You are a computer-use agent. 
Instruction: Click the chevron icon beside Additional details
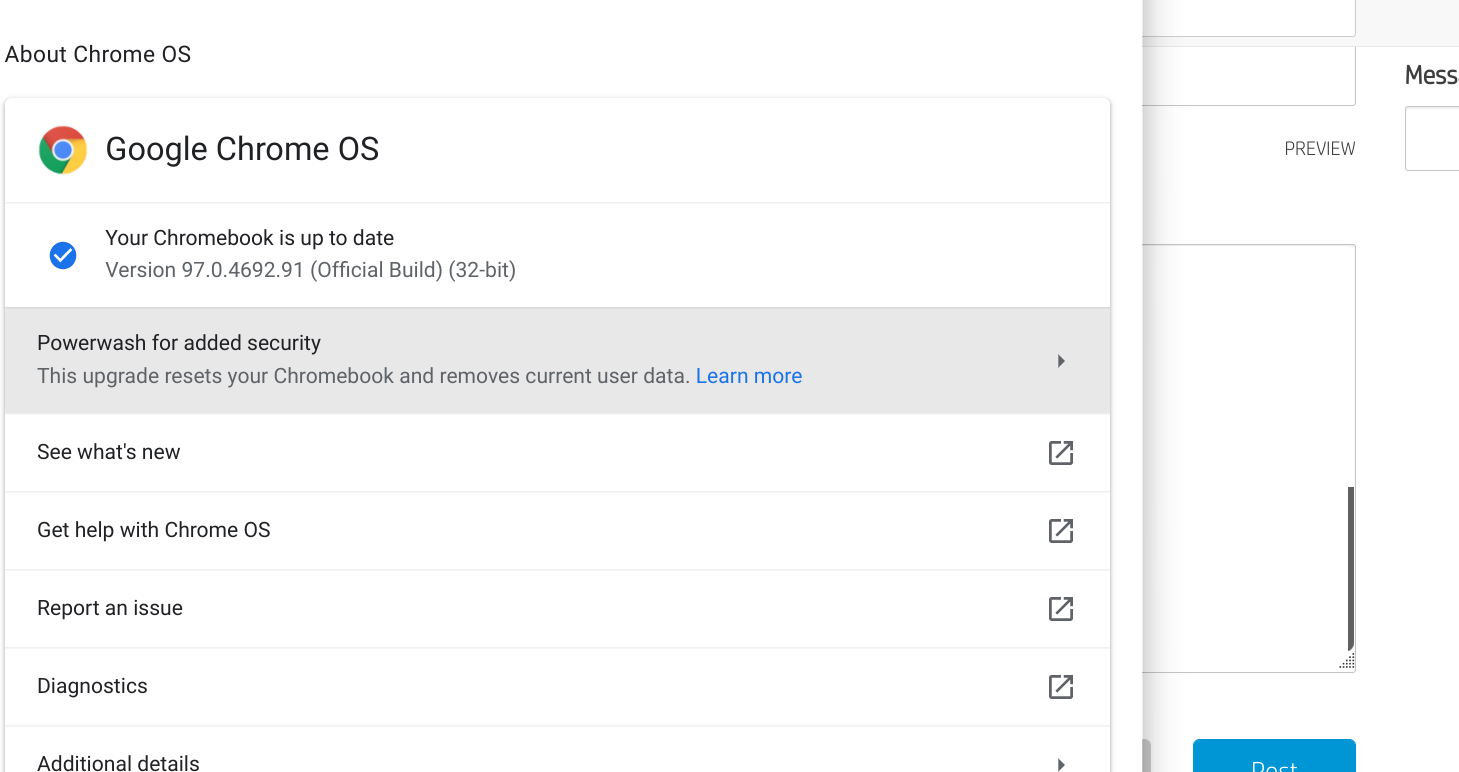coord(1060,763)
